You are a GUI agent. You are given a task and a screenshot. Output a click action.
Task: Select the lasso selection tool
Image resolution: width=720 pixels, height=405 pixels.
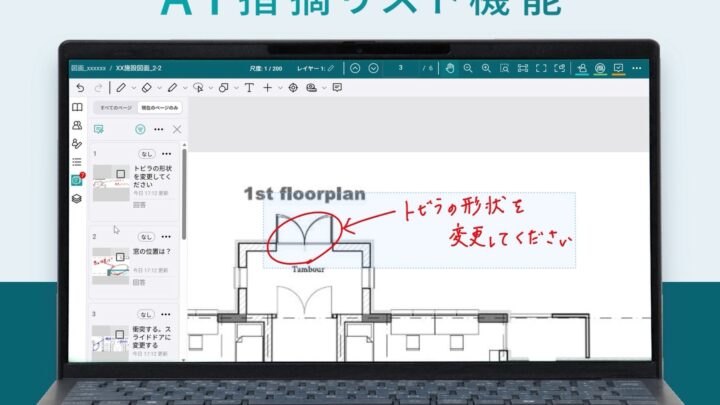[198, 88]
